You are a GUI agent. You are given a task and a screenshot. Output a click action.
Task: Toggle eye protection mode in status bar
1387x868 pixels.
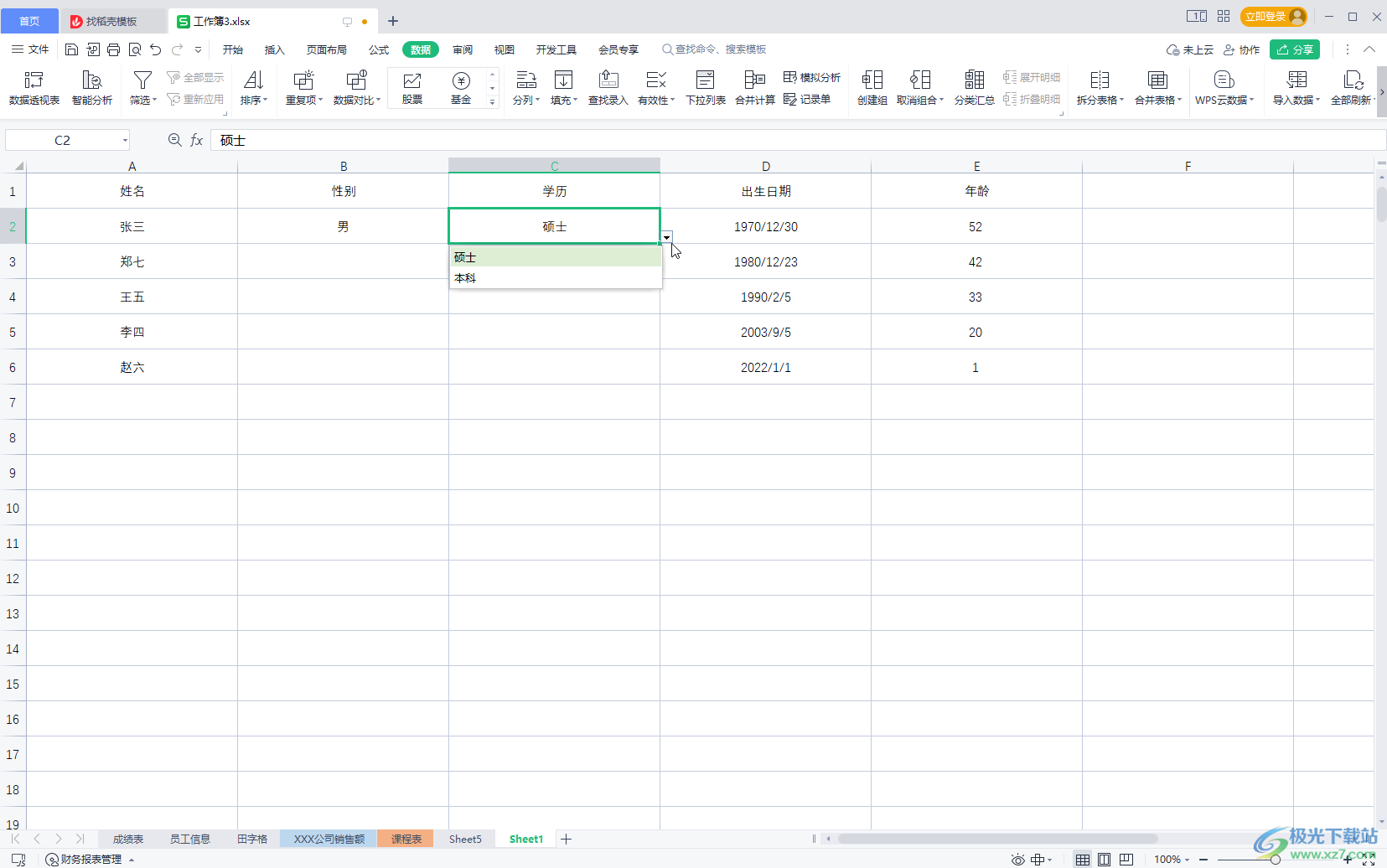(x=1017, y=860)
